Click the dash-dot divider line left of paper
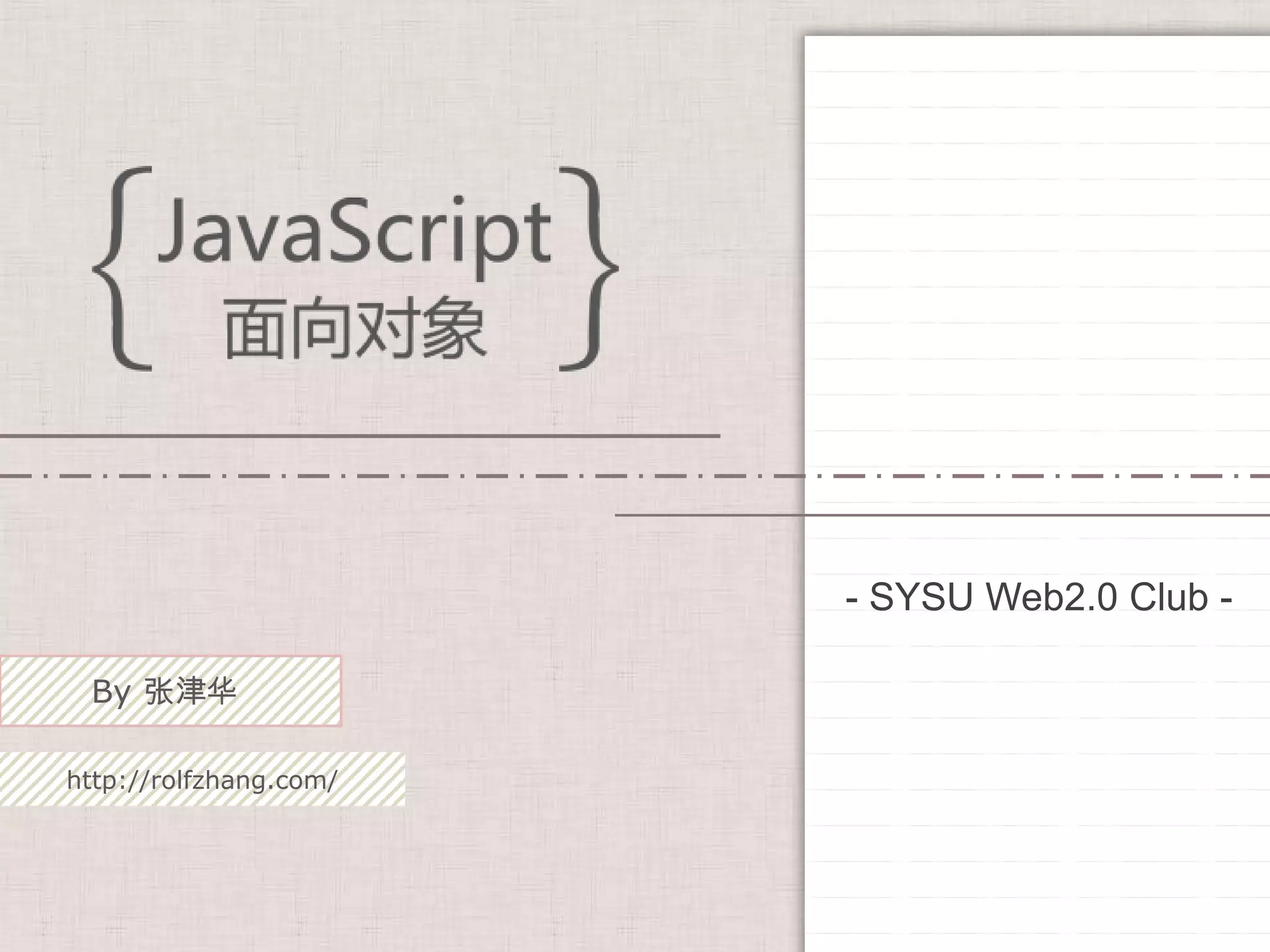Screen dimensions: 1270x952 (372, 476)
